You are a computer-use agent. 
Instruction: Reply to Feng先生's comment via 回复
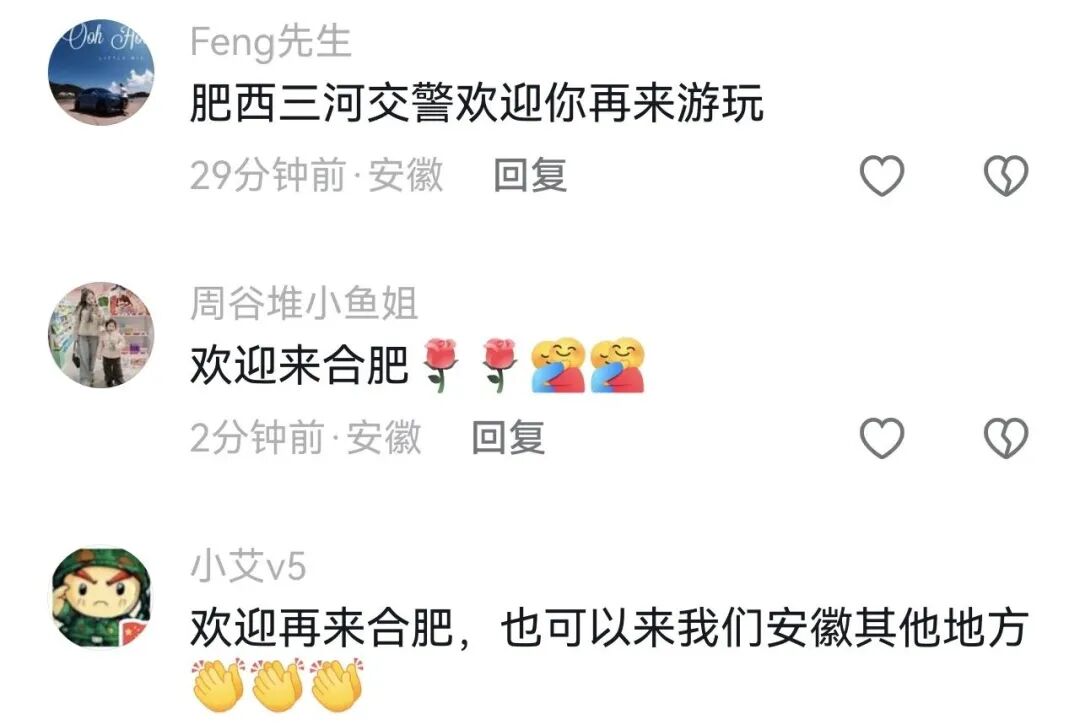coord(530,175)
